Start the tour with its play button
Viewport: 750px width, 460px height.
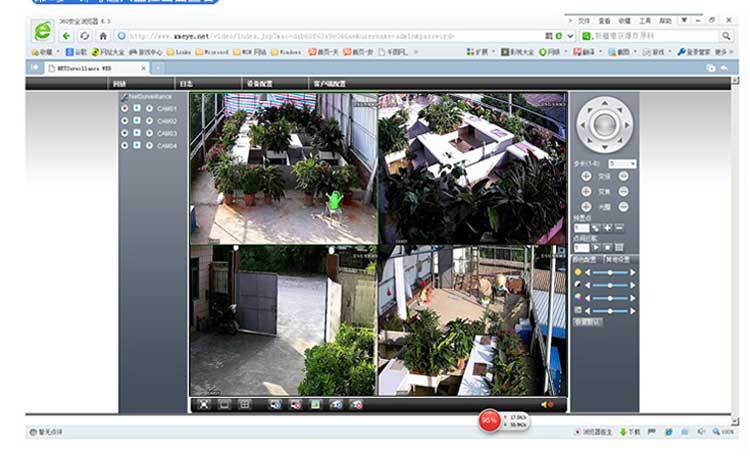(x=596, y=247)
